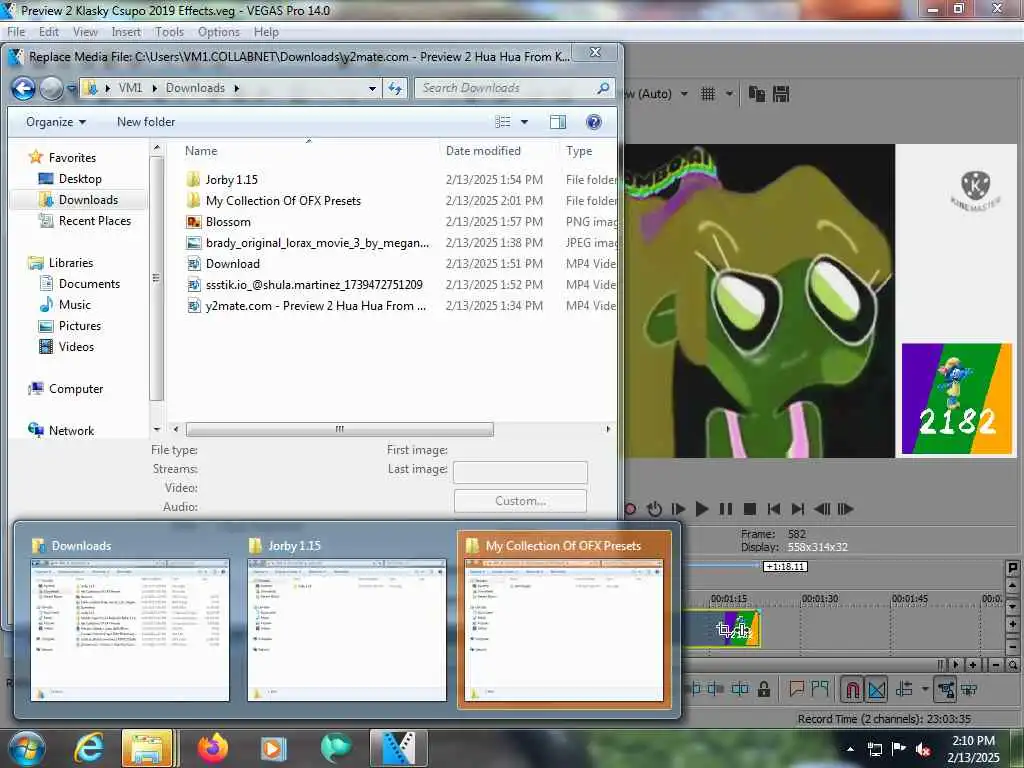Click the Custom... button
The height and width of the screenshot is (768, 1024).
tap(520, 501)
